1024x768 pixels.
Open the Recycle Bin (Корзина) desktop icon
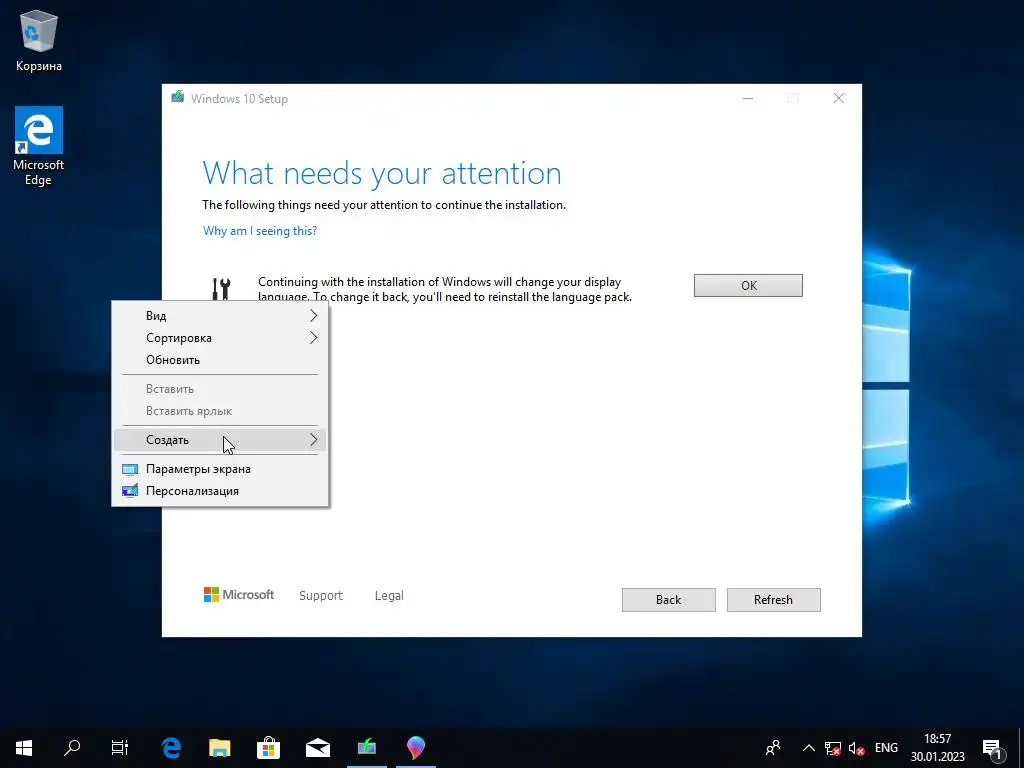click(x=39, y=42)
